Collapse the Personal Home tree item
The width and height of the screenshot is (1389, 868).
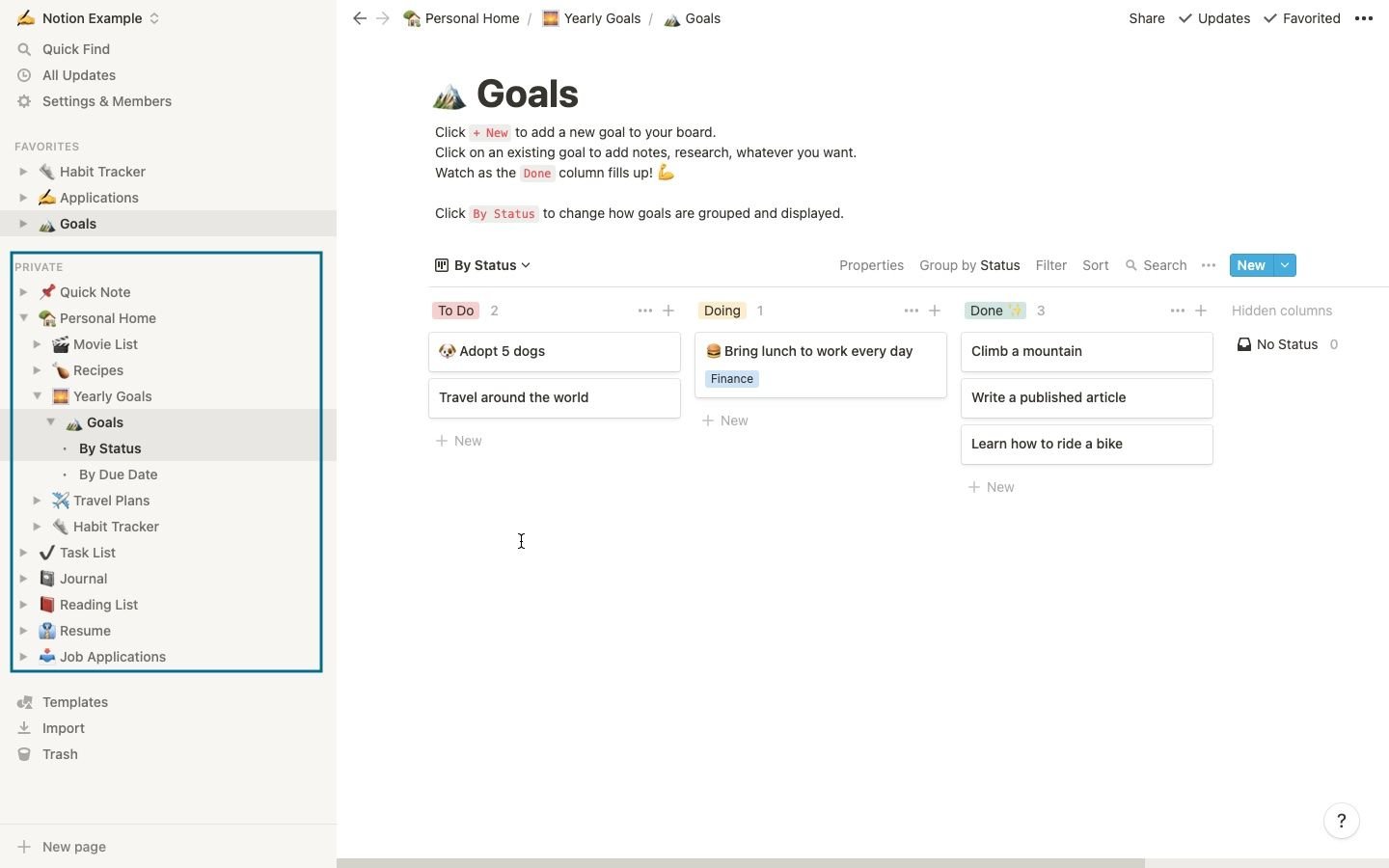[24, 318]
